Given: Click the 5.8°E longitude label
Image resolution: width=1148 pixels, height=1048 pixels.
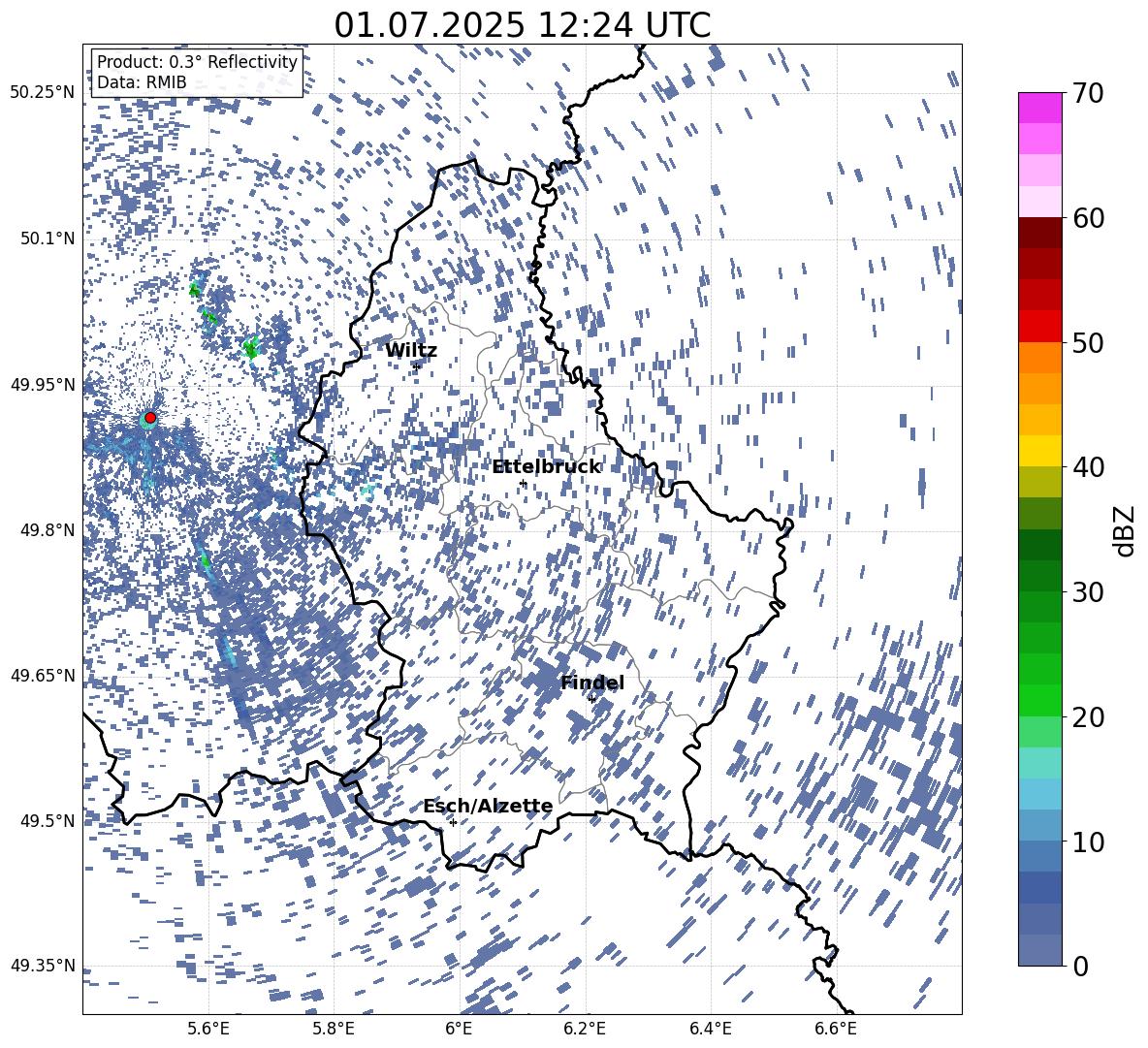Looking at the screenshot, I should tap(334, 1029).
